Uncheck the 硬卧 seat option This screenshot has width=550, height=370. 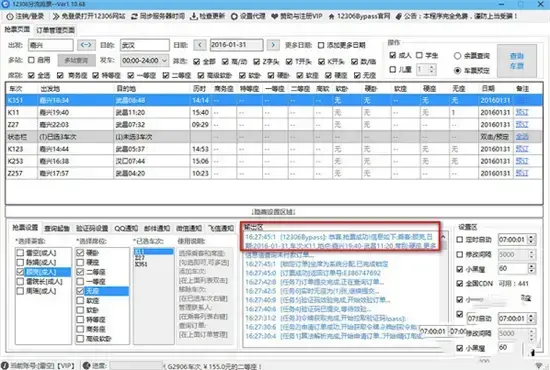coord(80,253)
